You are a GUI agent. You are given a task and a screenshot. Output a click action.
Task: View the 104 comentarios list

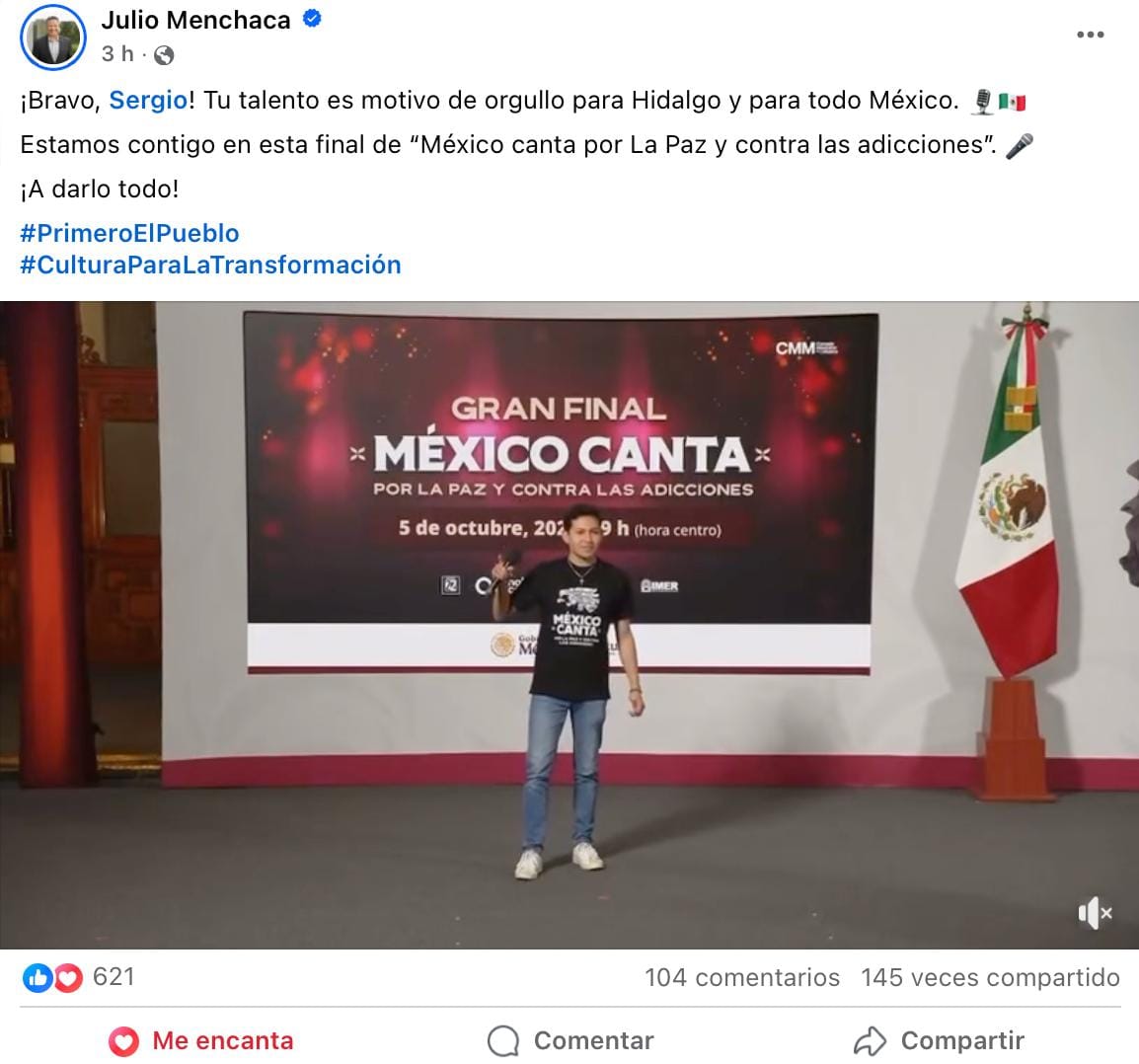point(741,977)
